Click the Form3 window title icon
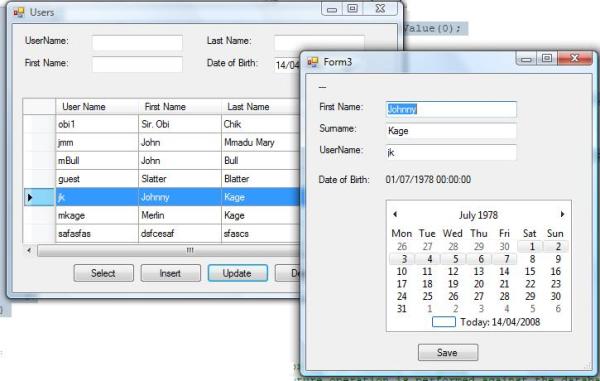Image resolution: width=600 pixels, height=381 pixels. (x=313, y=62)
